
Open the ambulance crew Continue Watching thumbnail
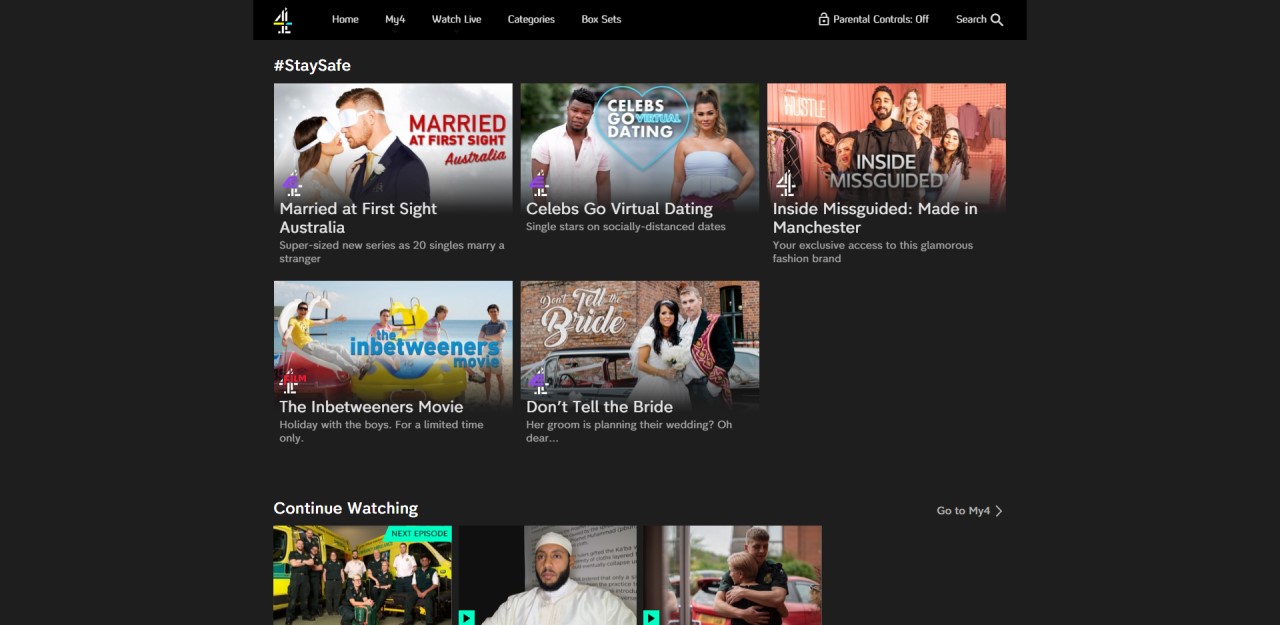pyautogui.click(x=362, y=576)
